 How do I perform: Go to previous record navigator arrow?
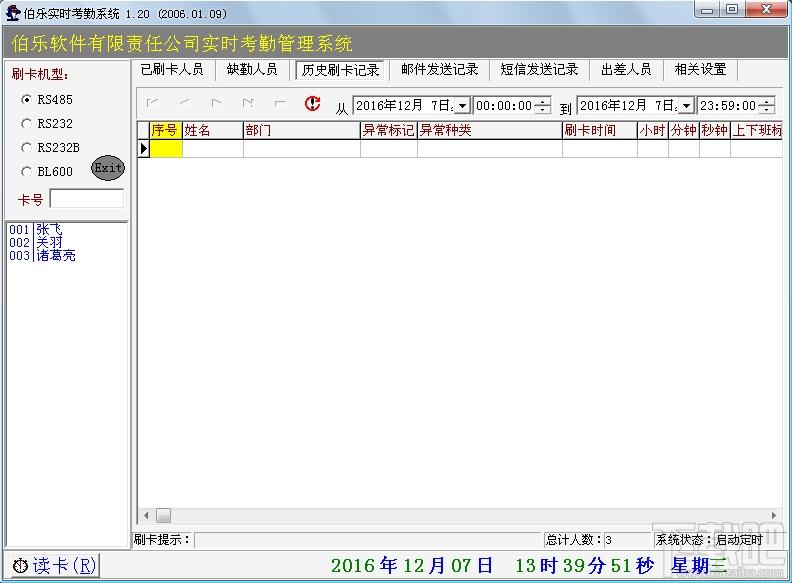click(184, 103)
